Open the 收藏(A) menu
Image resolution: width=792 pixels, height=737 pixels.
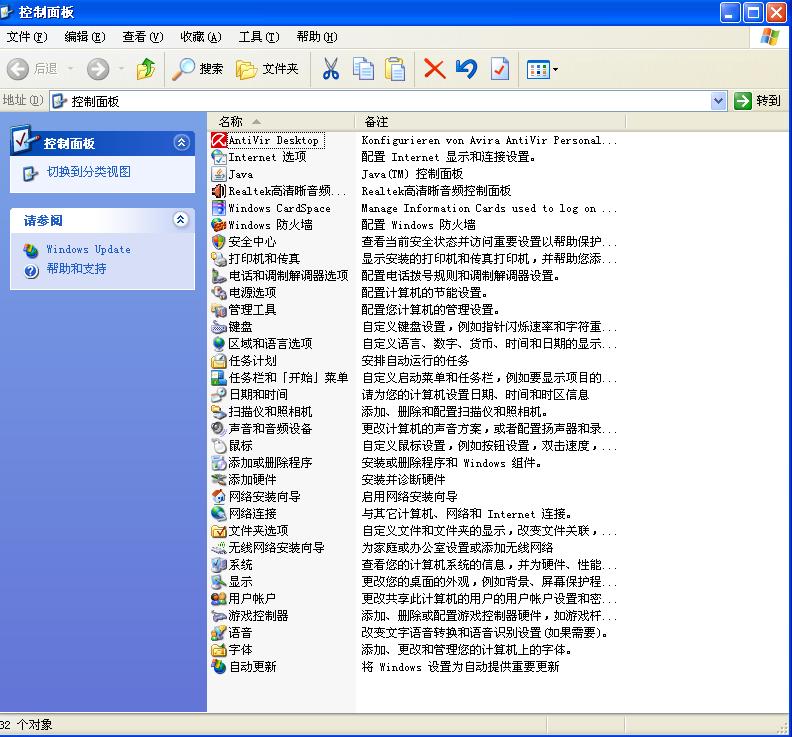tap(201, 37)
